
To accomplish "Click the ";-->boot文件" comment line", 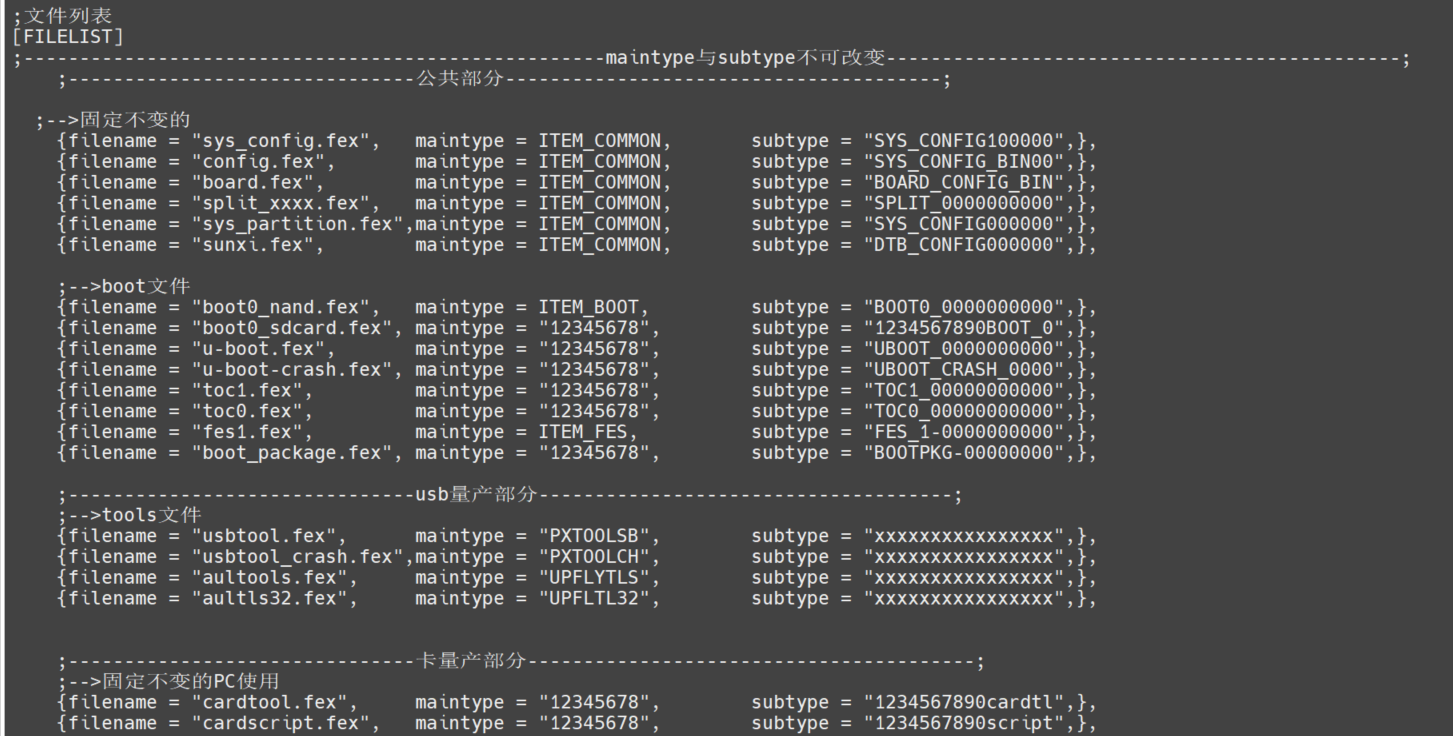I will coord(123,287).
